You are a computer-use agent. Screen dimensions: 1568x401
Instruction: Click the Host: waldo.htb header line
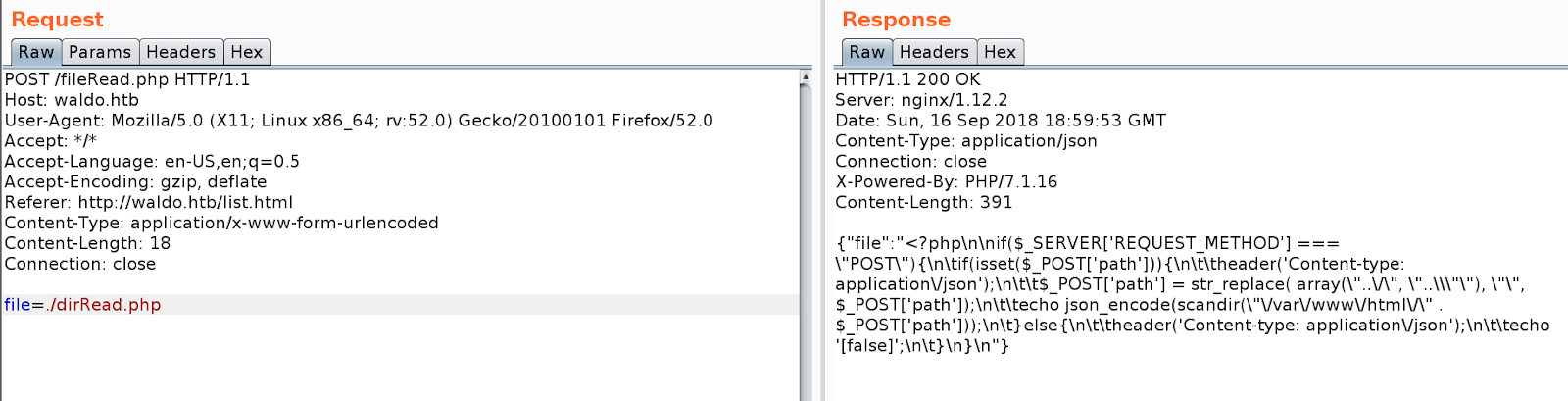pos(72,100)
